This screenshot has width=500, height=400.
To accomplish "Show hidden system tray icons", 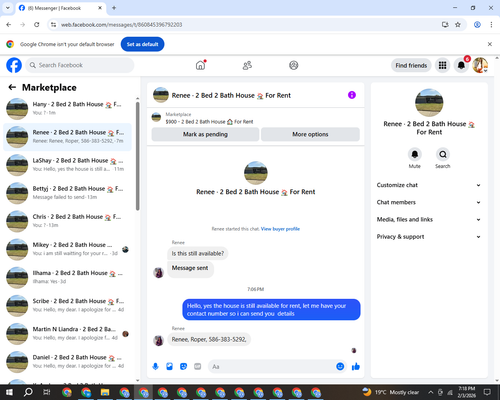I will click(x=431, y=392).
